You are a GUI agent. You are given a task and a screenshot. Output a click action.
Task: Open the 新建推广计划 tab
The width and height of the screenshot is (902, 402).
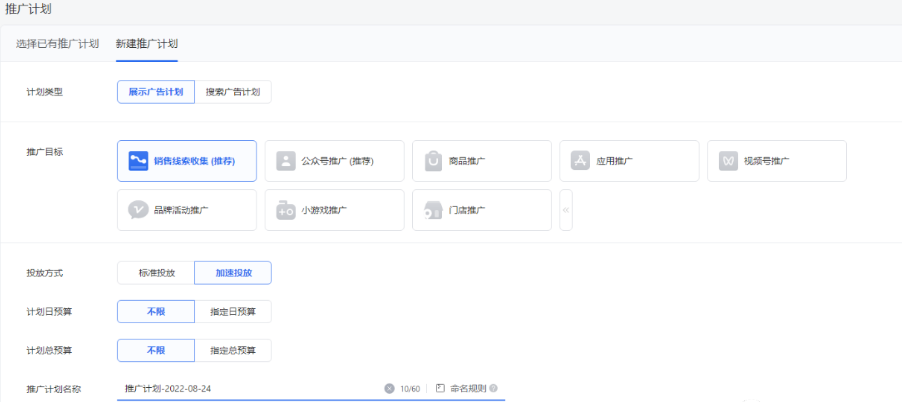(147, 44)
